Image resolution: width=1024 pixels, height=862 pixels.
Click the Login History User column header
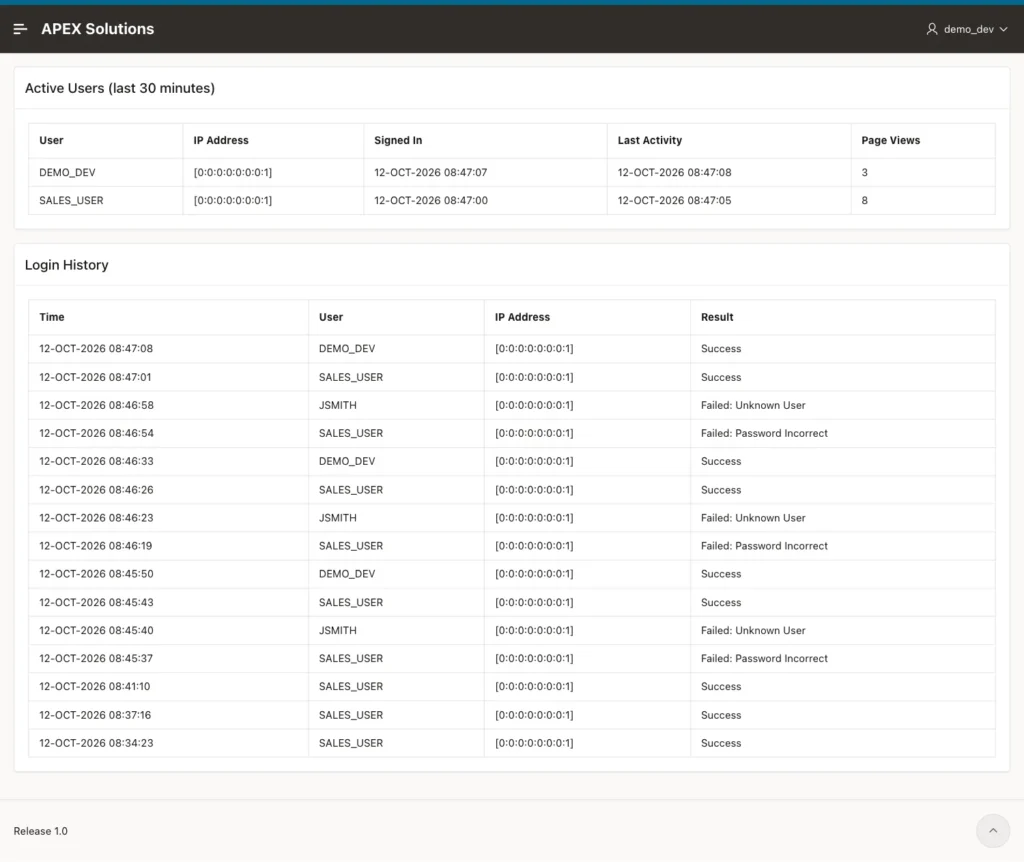pyautogui.click(x=330, y=317)
